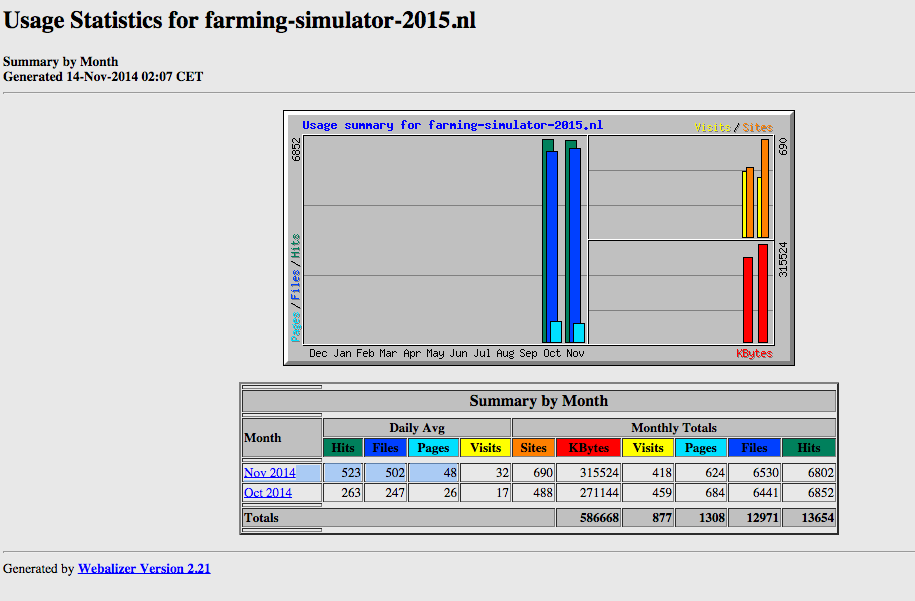Click the red KBytes column header in table
Screen dimensions: 915x601
point(588,448)
